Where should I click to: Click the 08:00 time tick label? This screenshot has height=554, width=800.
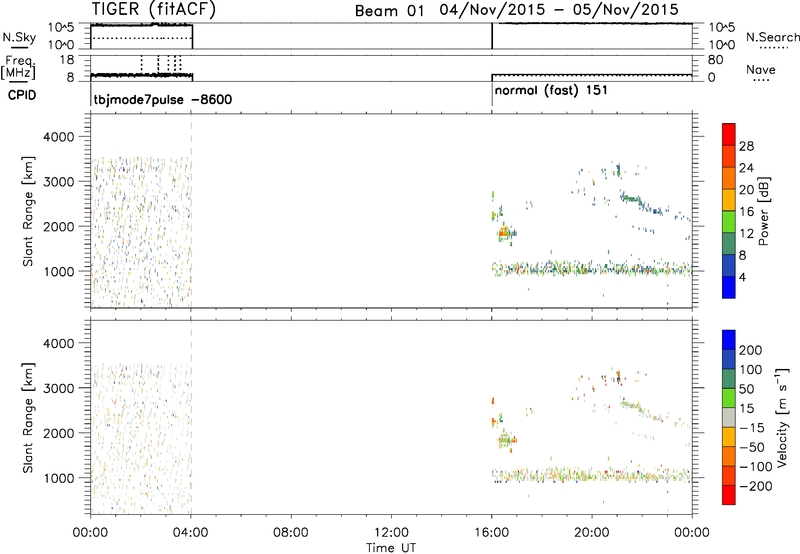(x=291, y=533)
